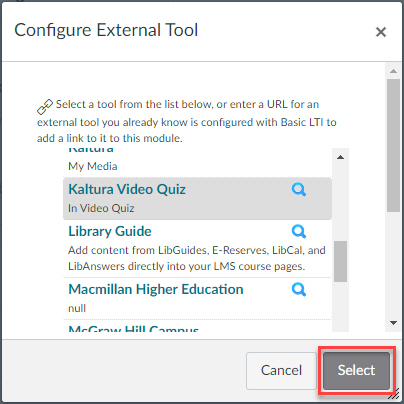Click the outer dialog scroll up arrow
404x404 pixels.
393,71
